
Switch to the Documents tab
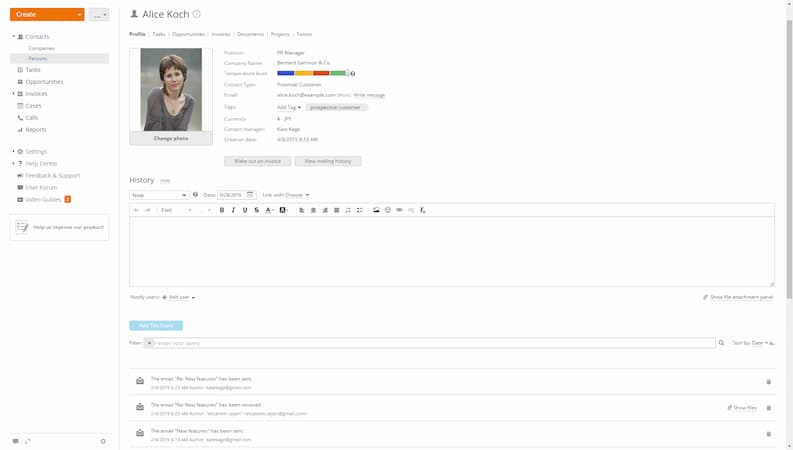point(250,34)
